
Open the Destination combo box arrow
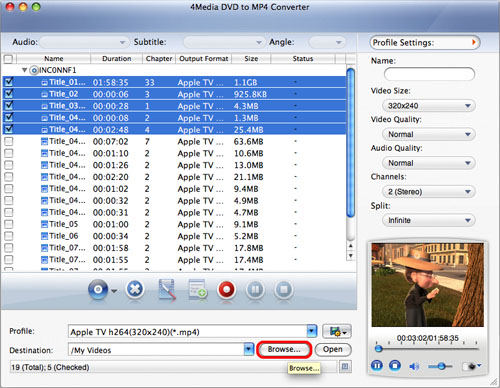click(249, 349)
